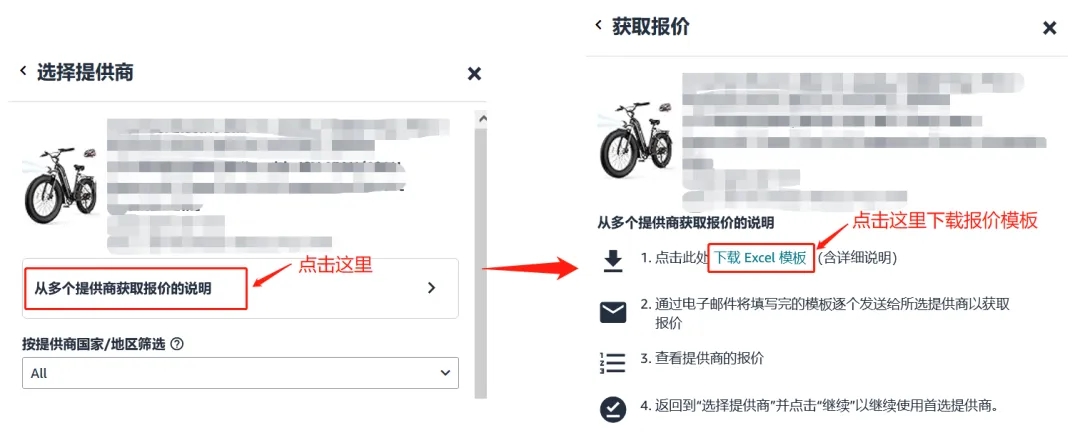
Task: Open the 下载 Excel 模板 link
Action: coord(760,258)
